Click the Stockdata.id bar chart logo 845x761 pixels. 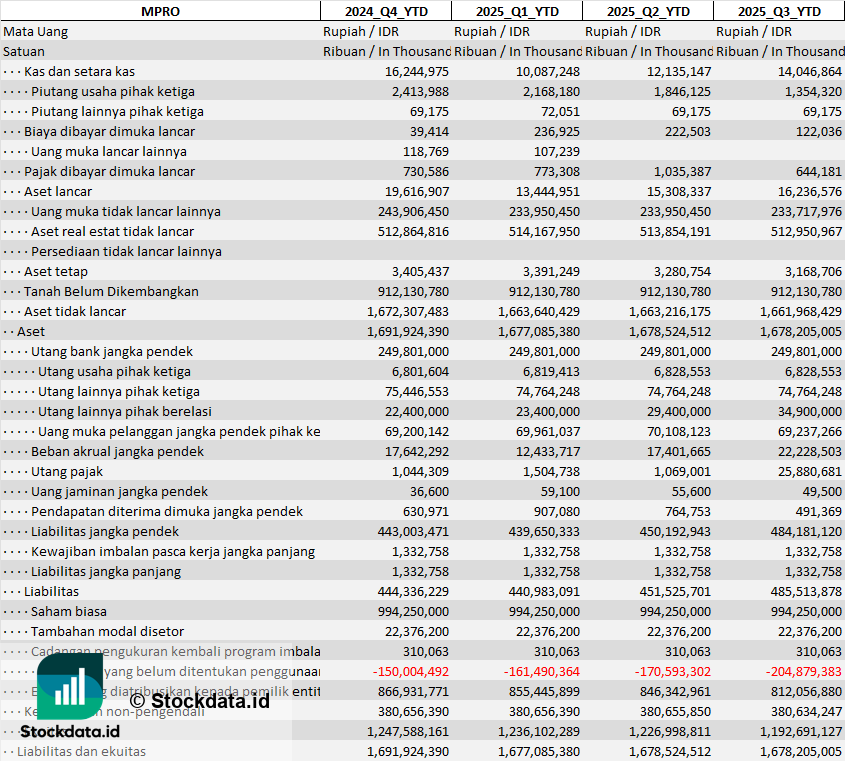69,687
